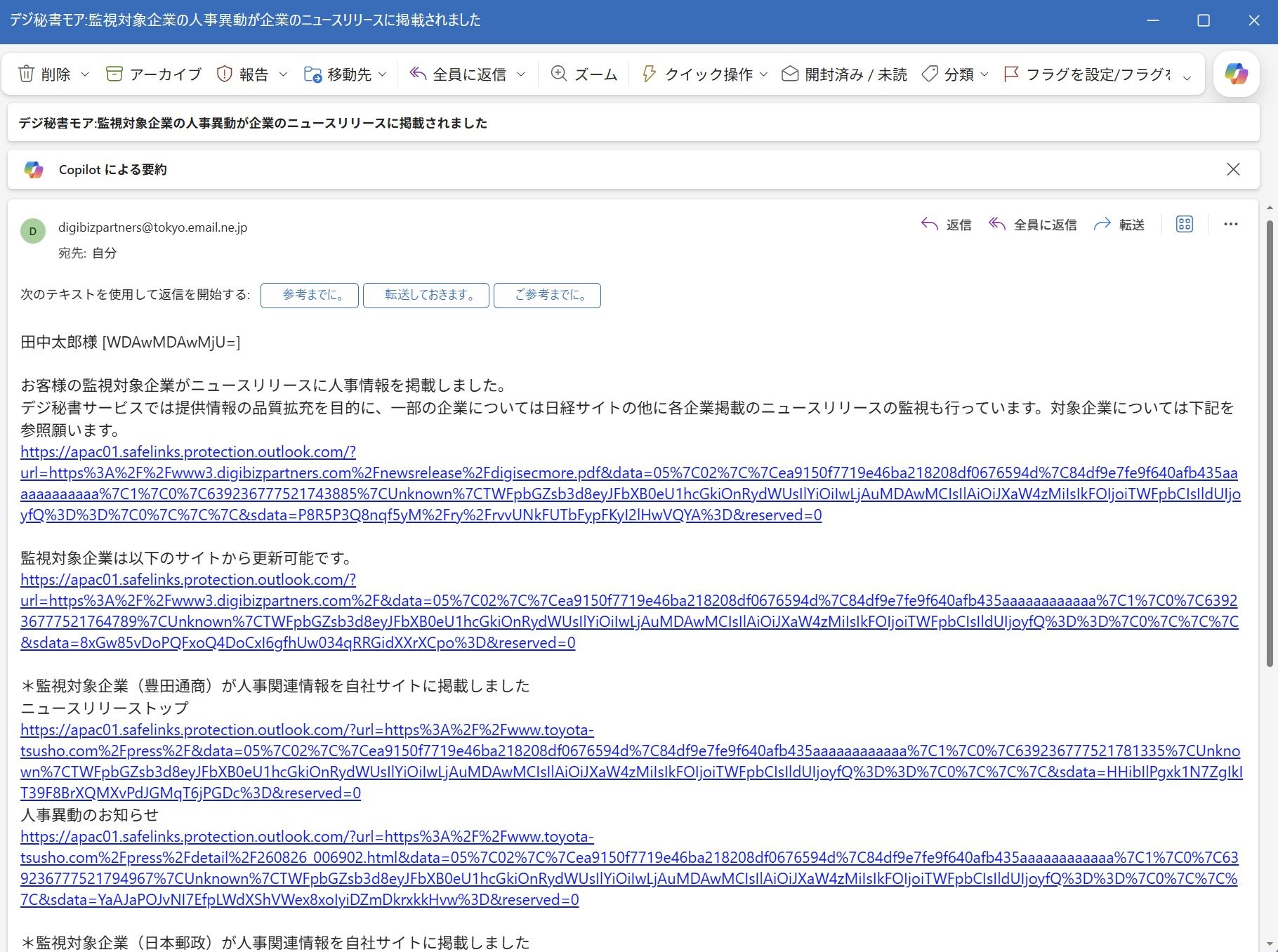
Task: Click the scrollbar down arrow
Action: click(x=1270, y=945)
